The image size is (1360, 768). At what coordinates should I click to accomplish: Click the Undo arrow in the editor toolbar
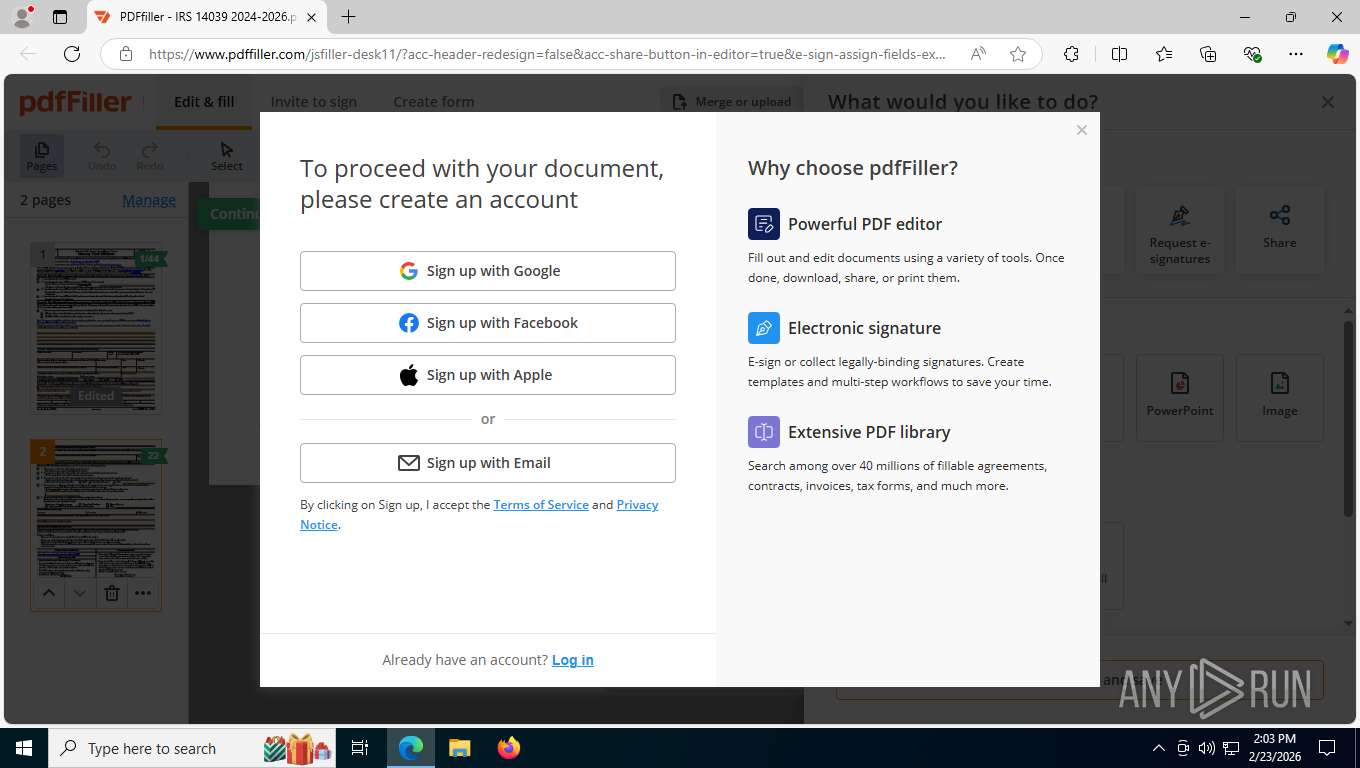(102, 156)
